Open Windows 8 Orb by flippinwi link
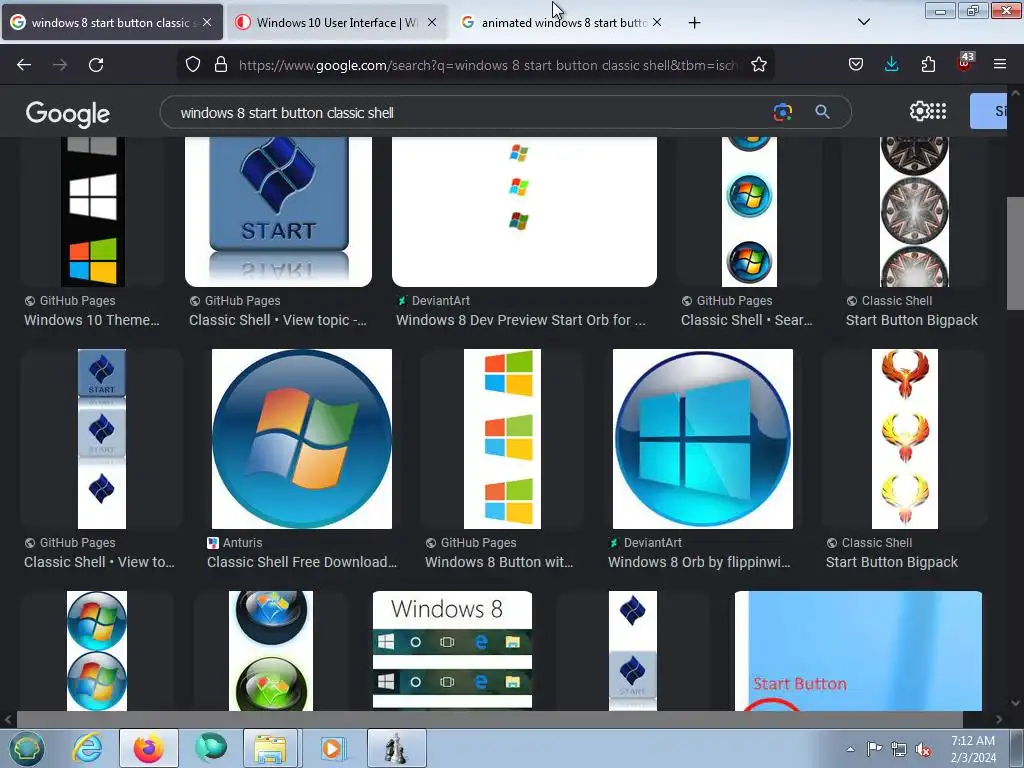1024x768 pixels. click(x=699, y=562)
